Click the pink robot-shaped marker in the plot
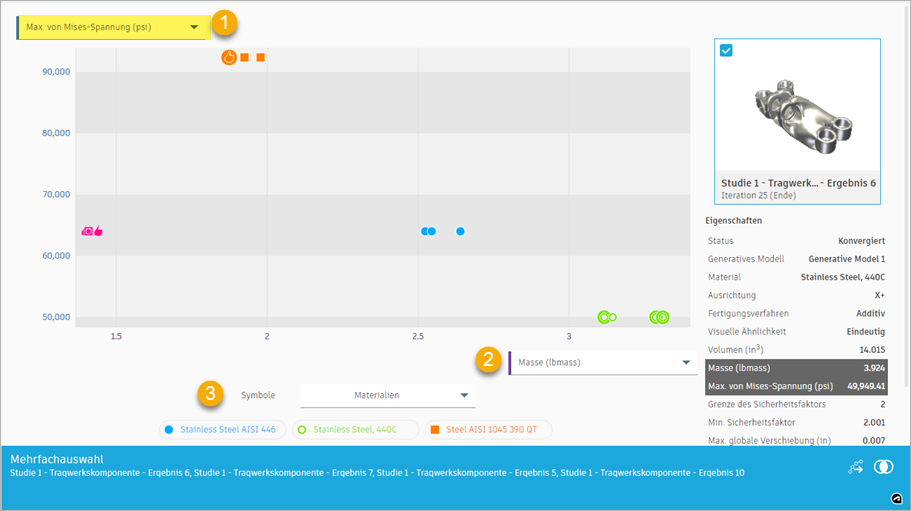 (x=87, y=231)
